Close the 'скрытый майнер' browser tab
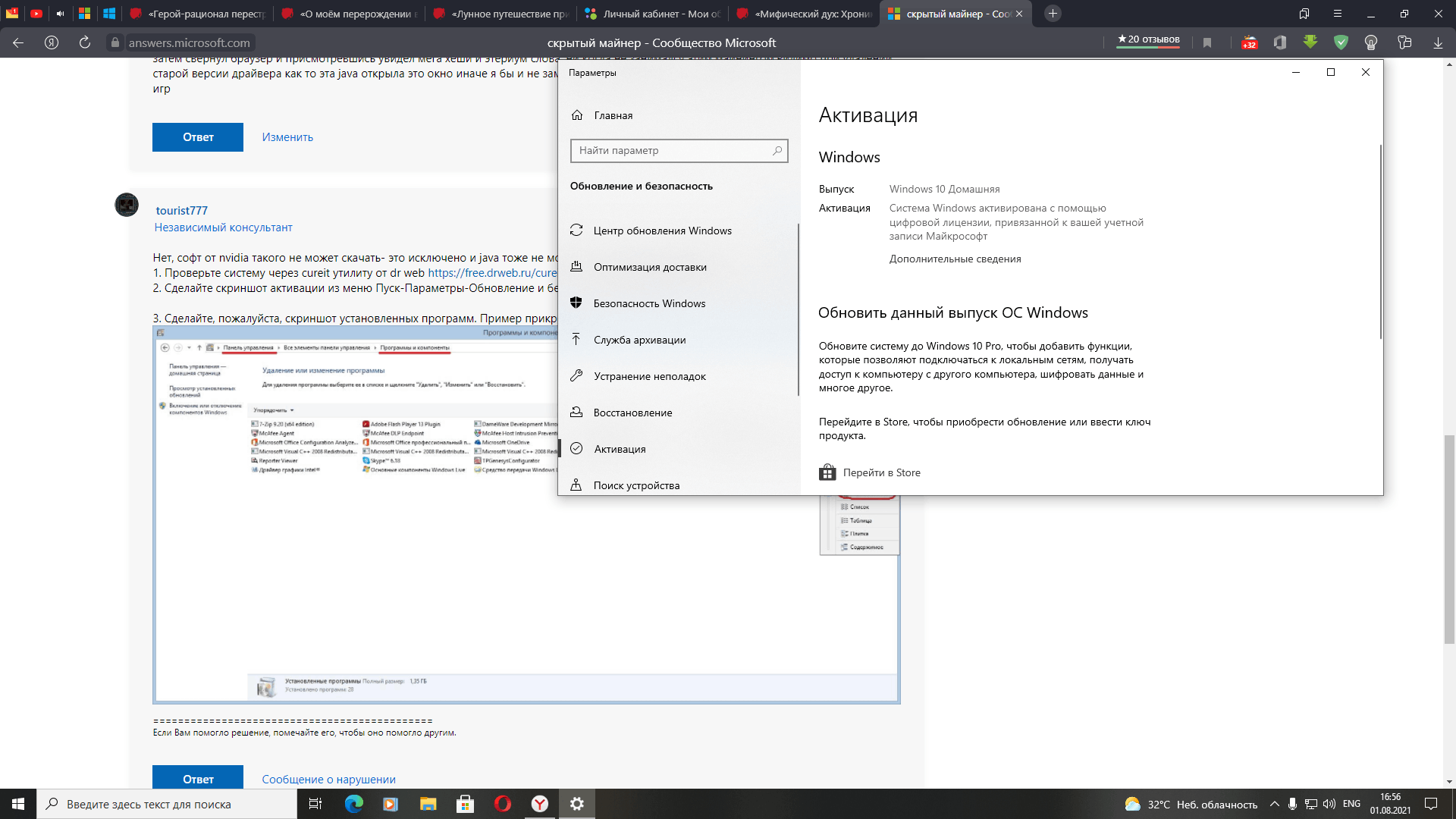The height and width of the screenshot is (819, 1456). coord(1019,14)
